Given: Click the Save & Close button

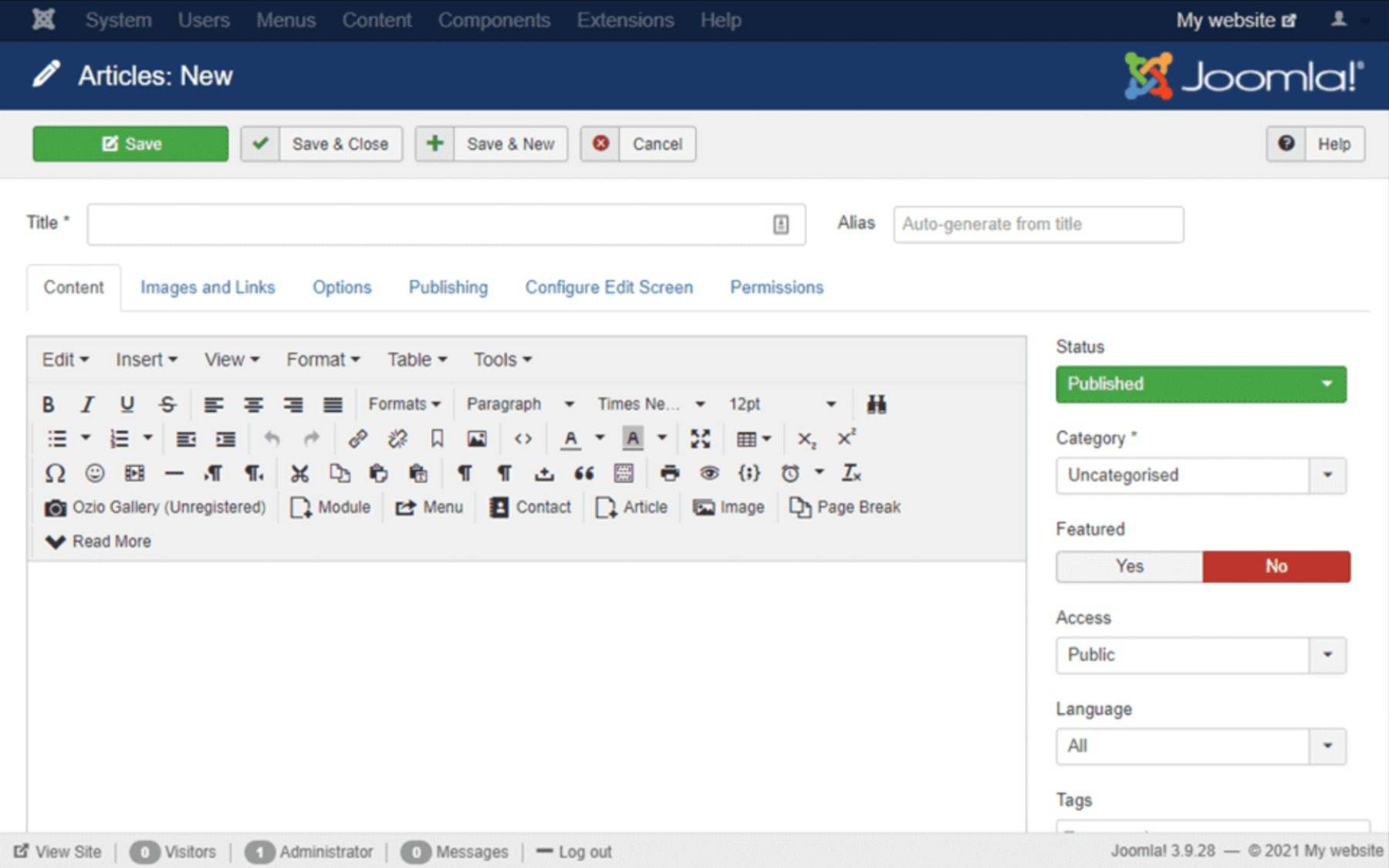Looking at the screenshot, I should point(322,144).
